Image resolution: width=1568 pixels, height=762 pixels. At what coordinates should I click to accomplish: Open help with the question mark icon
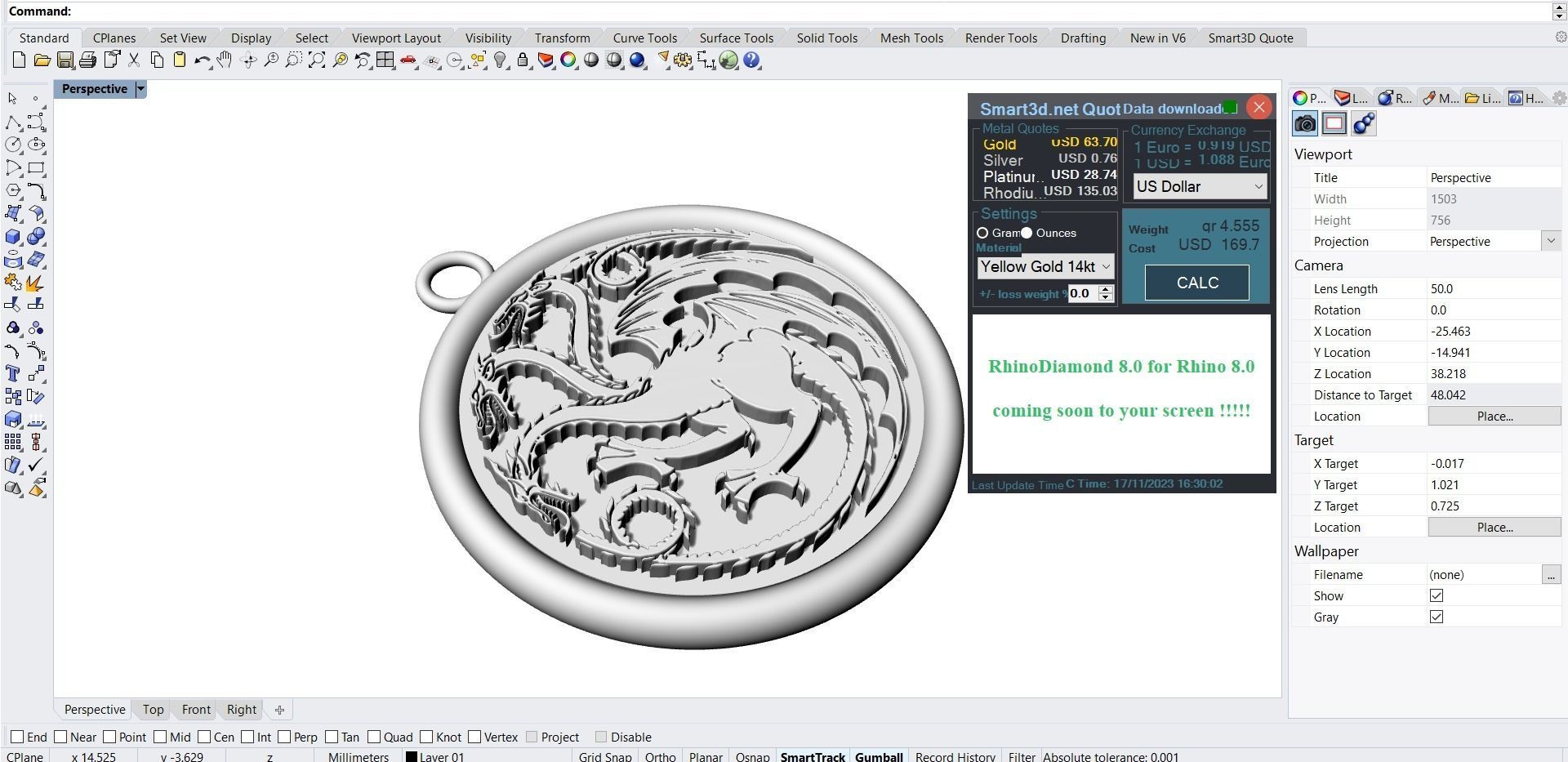[x=752, y=60]
